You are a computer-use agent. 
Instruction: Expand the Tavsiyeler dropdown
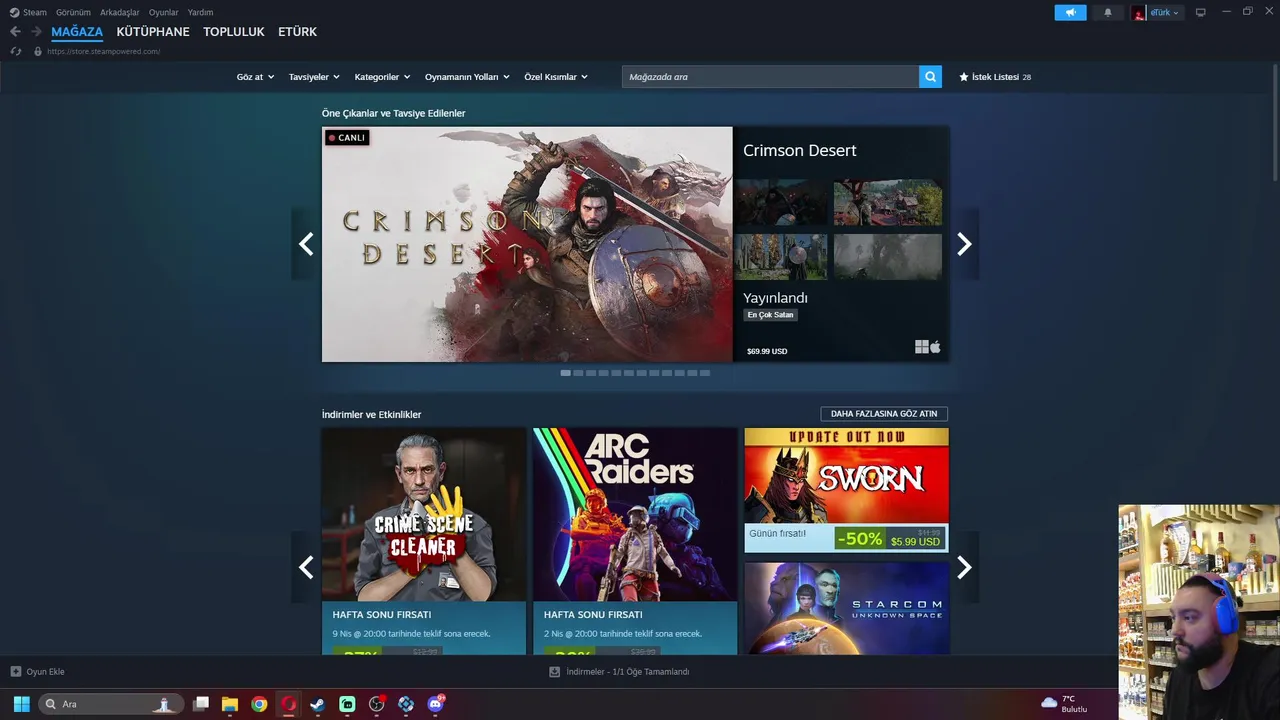(x=314, y=77)
